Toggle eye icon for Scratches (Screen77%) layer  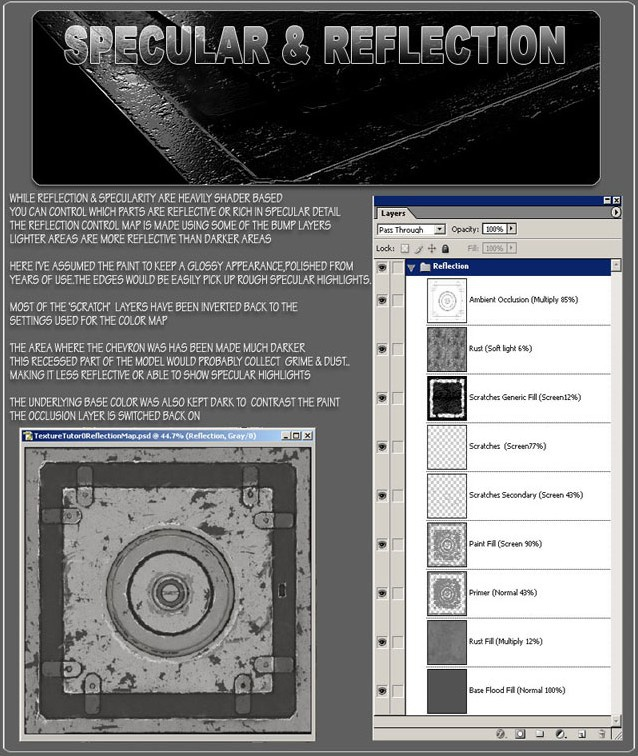pos(382,446)
